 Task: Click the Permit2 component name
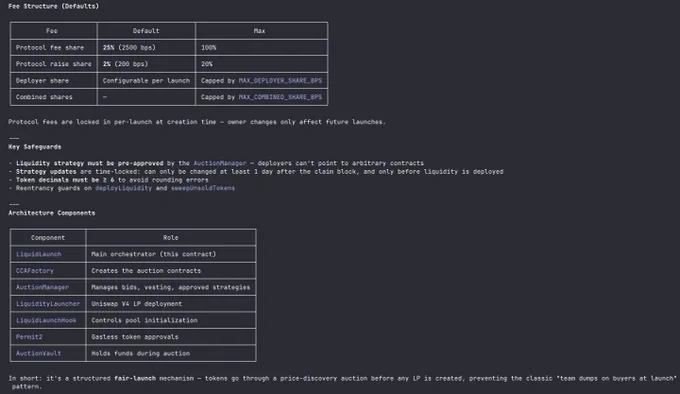click(29, 337)
